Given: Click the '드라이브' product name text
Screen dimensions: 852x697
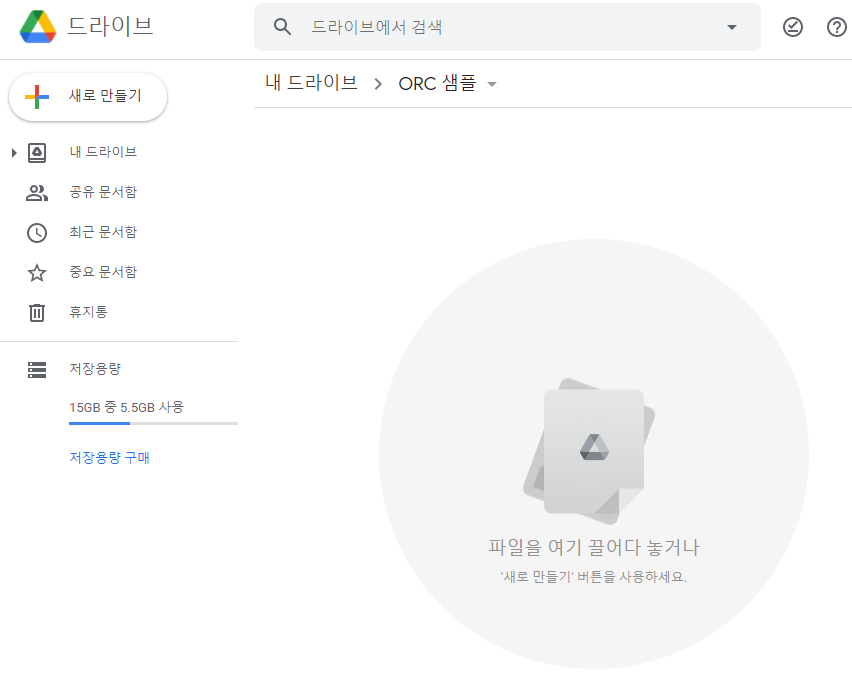Looking at the screenshot, I should [x=110, y=26].
